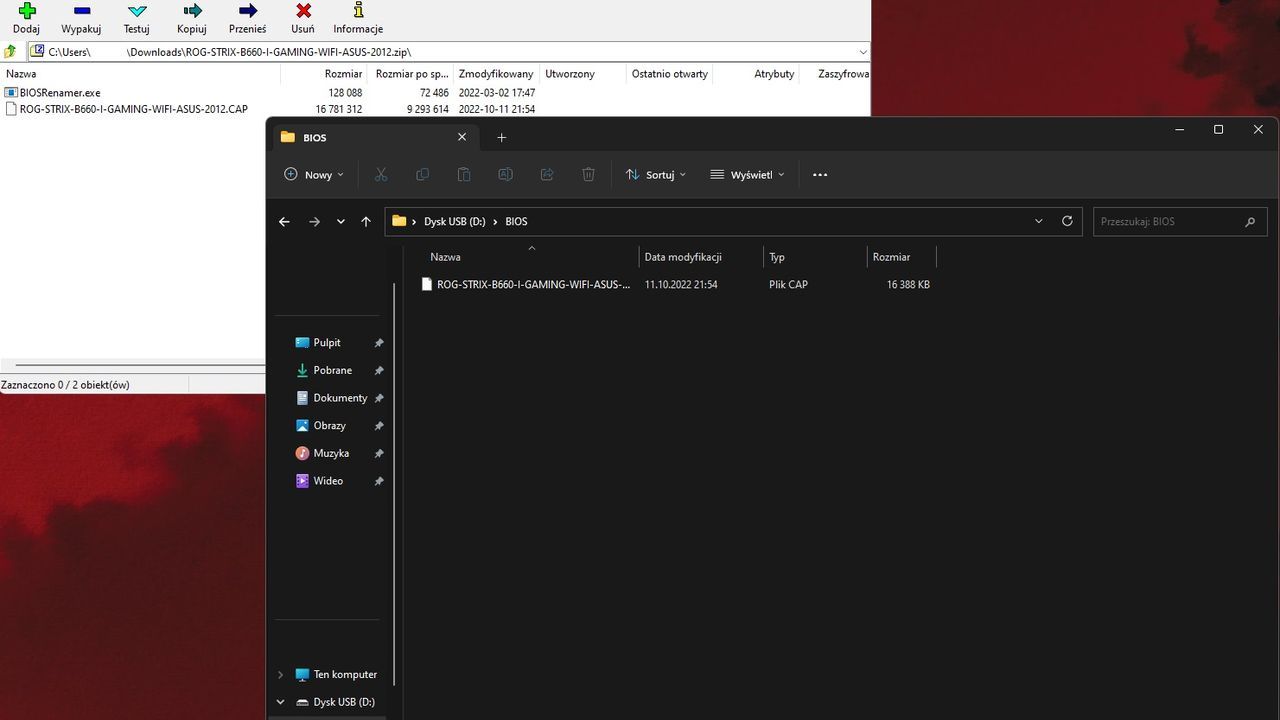Image resolution: width=1280 pixels, height=720 pixels.
Task: Click the Przenieś (move) toolbar button
Action: [x=247, y=18]
